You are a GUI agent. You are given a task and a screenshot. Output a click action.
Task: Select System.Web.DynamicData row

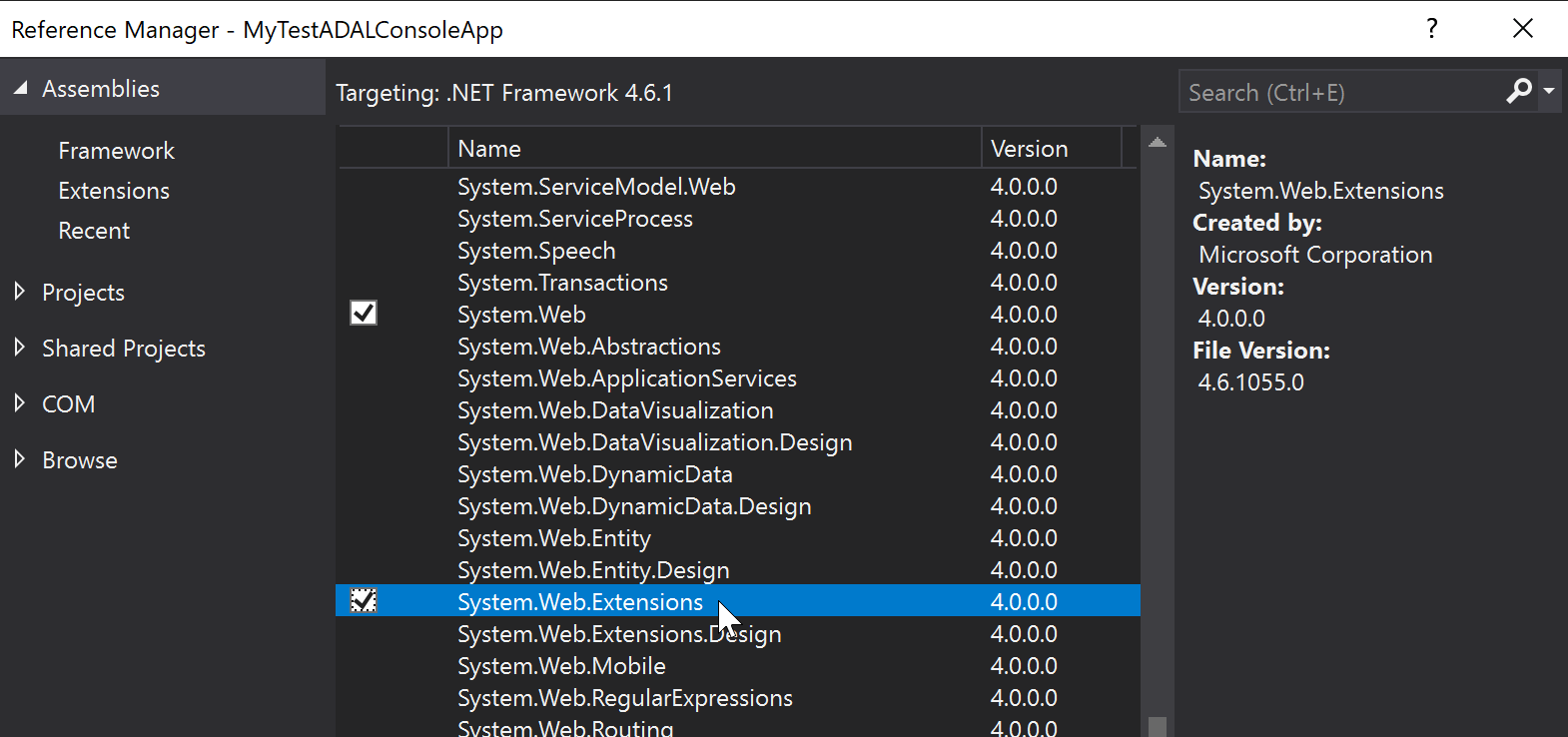(x=737, y=474)
